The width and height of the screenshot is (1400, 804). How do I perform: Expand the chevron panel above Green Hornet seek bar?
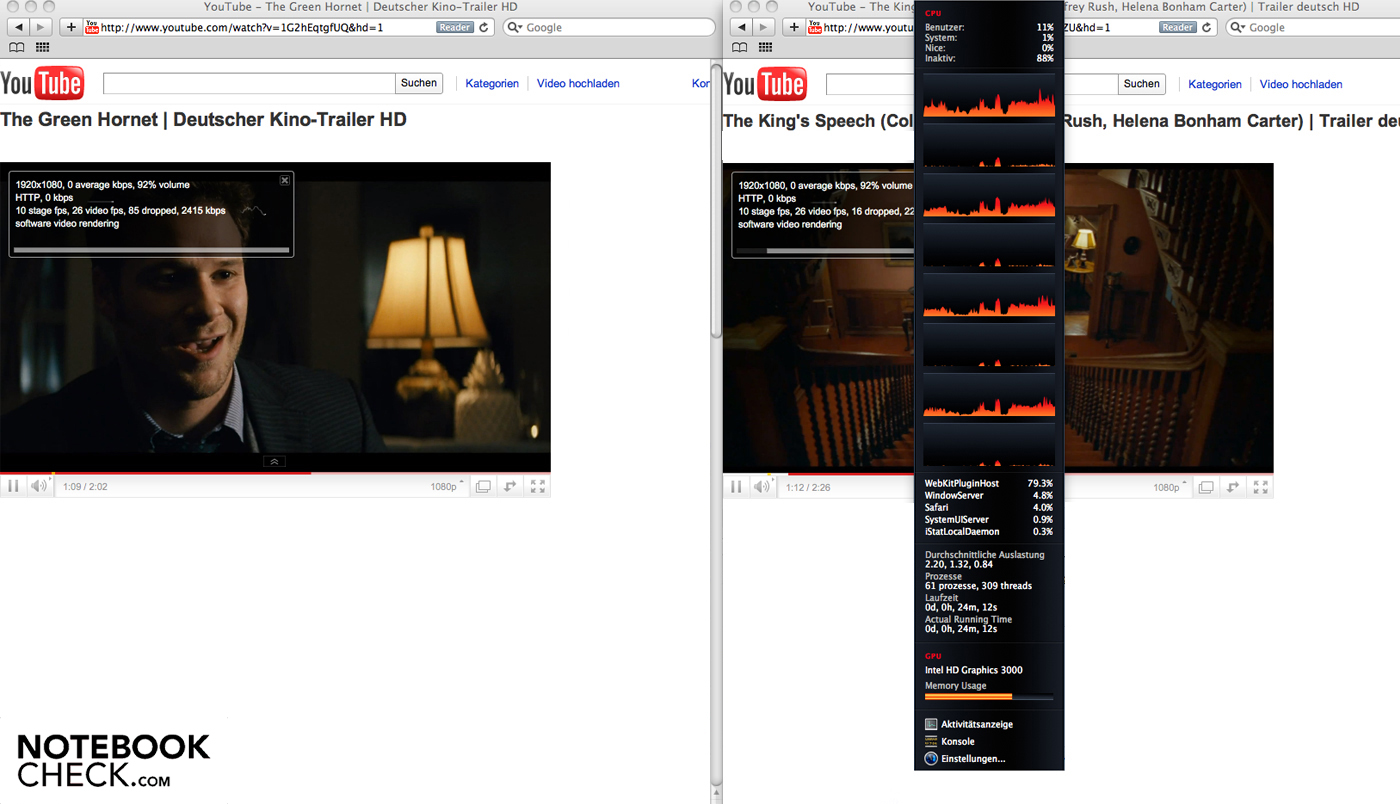pos(274,461)
